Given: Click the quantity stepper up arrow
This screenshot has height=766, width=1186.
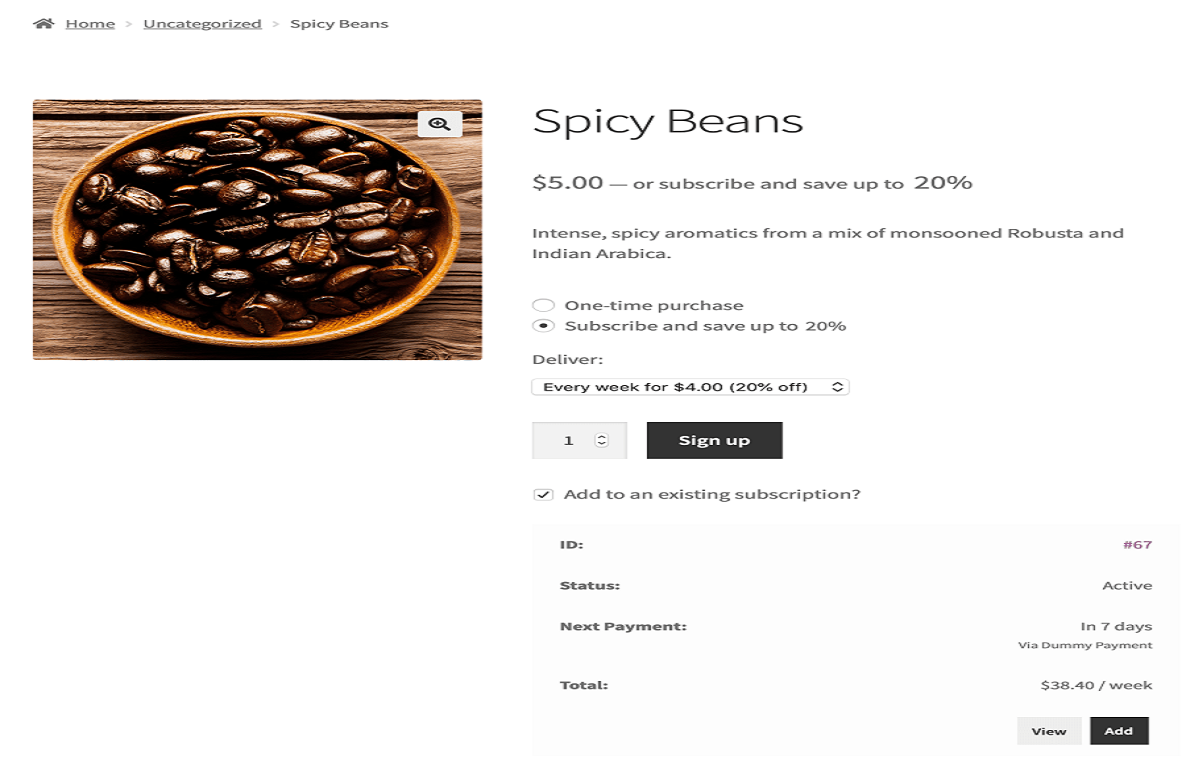Looking at the screenshot, I should pos(600,434).
